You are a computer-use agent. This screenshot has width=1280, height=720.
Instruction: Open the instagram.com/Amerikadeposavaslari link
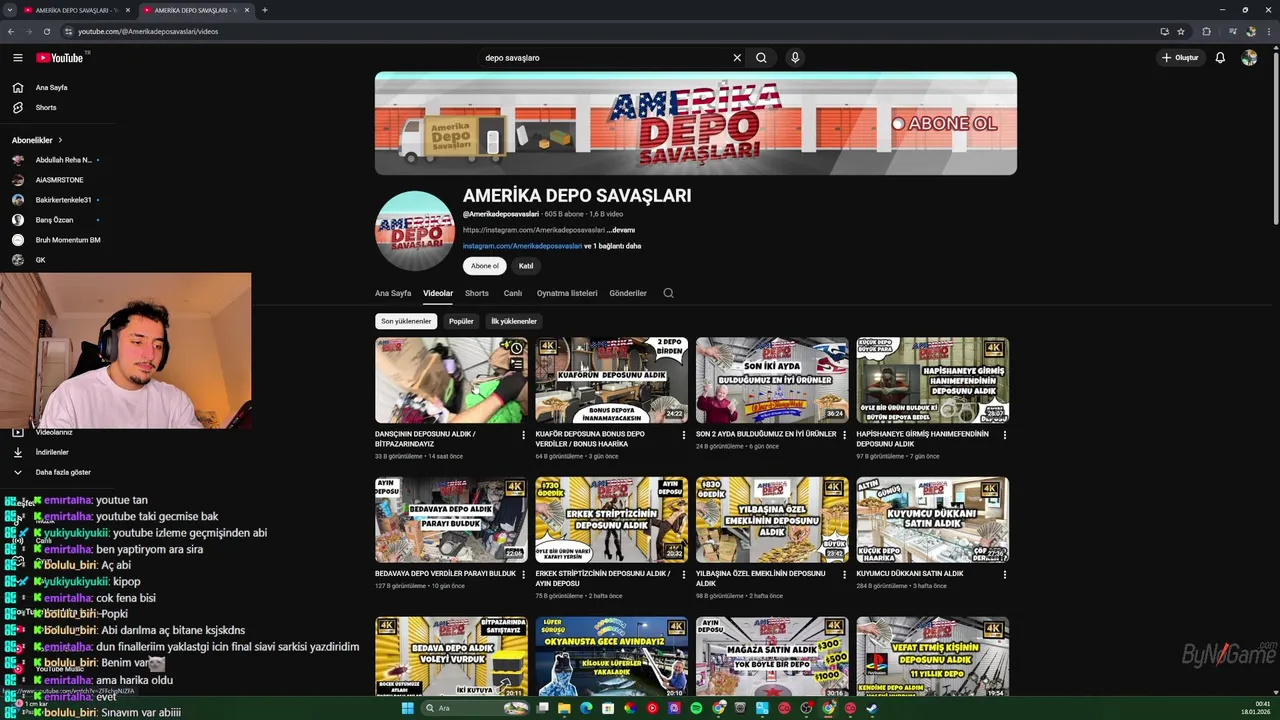click(522, 246)
